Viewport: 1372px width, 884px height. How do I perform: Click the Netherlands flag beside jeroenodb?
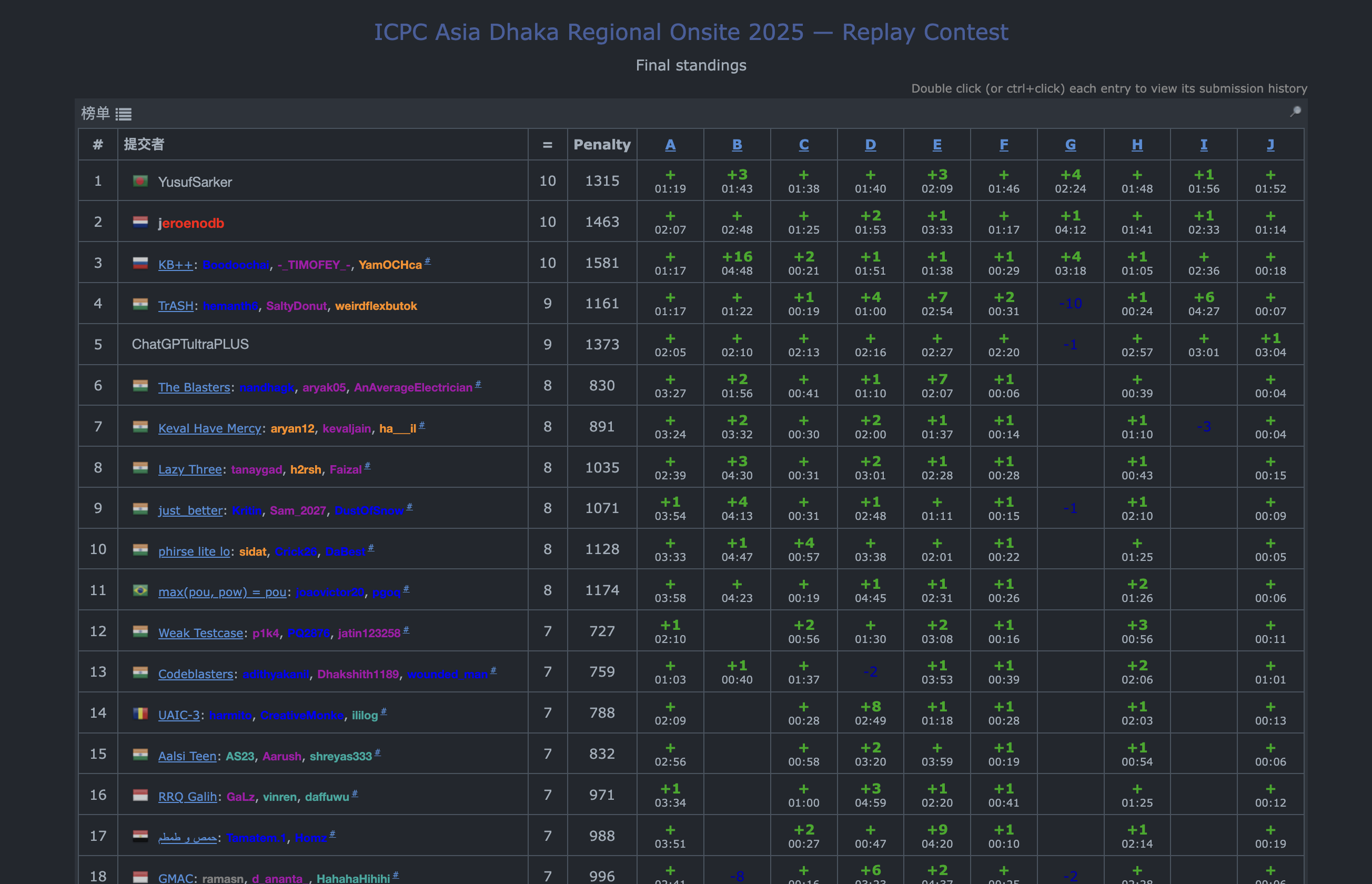(140, 222)
